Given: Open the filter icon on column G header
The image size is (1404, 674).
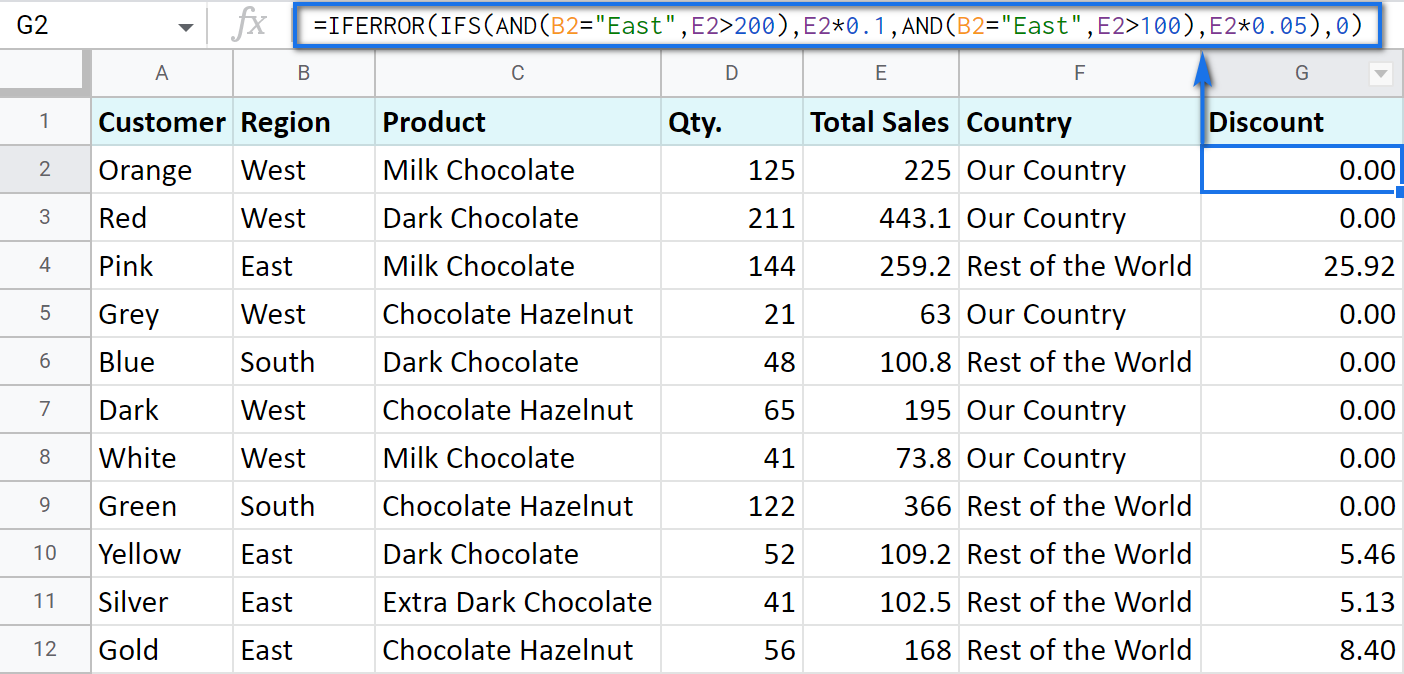Looking at the screenshot, I should pos(1380,73).
